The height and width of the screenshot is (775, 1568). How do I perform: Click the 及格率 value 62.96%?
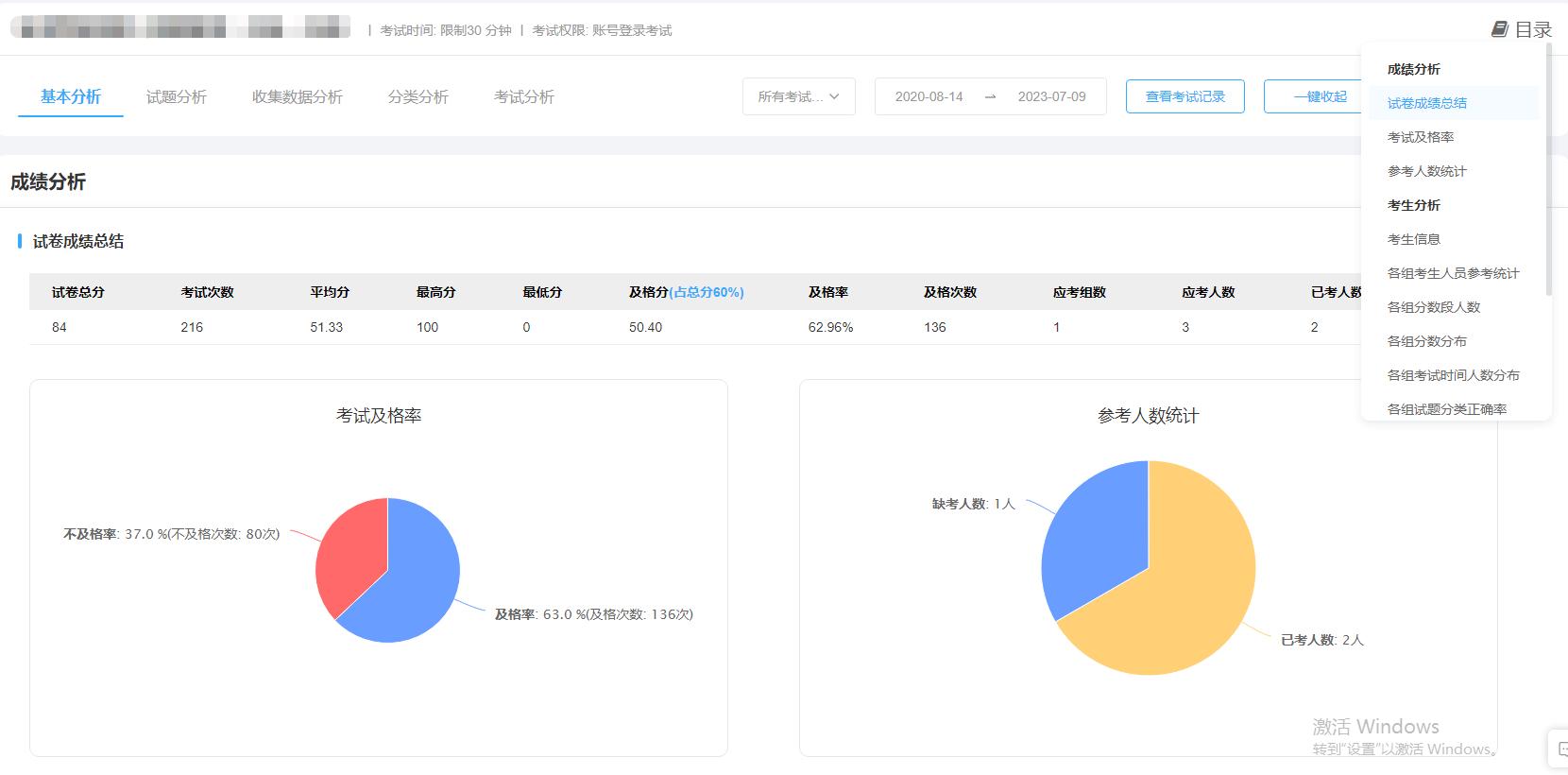coord(830,327)
